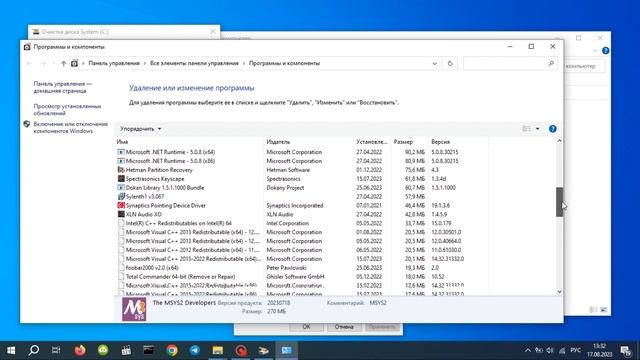Click the MSYS2 logo in details pane
640x360 pixels.
point(134,309)
